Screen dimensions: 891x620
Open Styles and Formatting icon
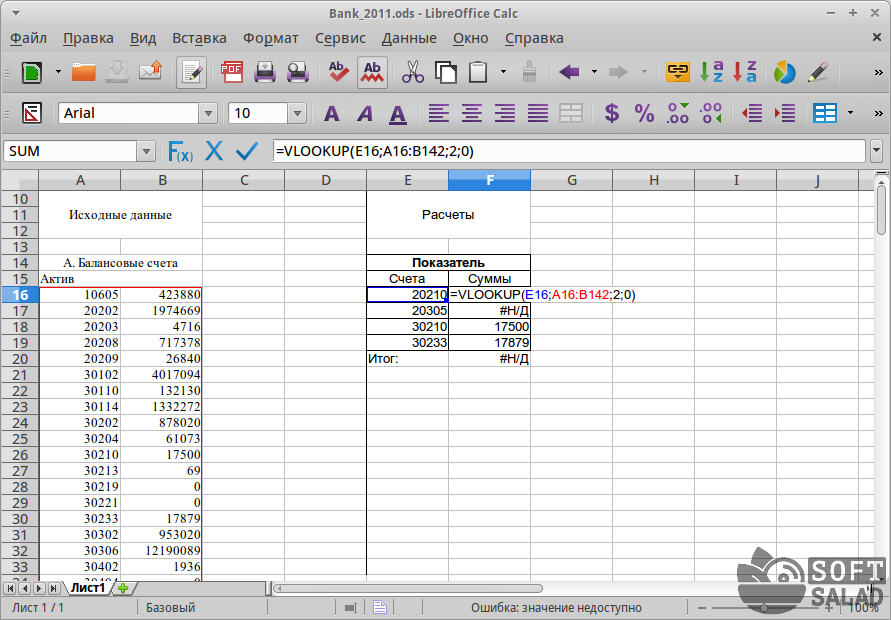(32, 113)
